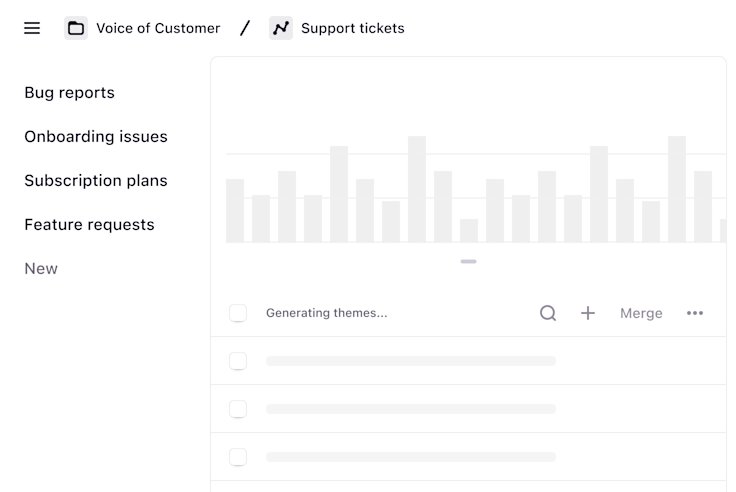Check the second loading row checkbox
Image resolution: width=736 pixels, height=492 pixels.
[238, 409]
